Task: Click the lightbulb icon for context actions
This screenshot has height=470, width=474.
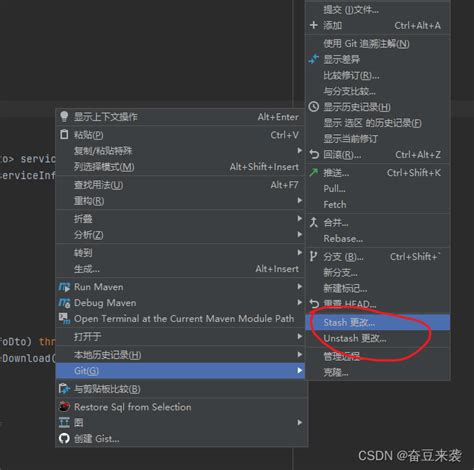Action: point(64,117)
